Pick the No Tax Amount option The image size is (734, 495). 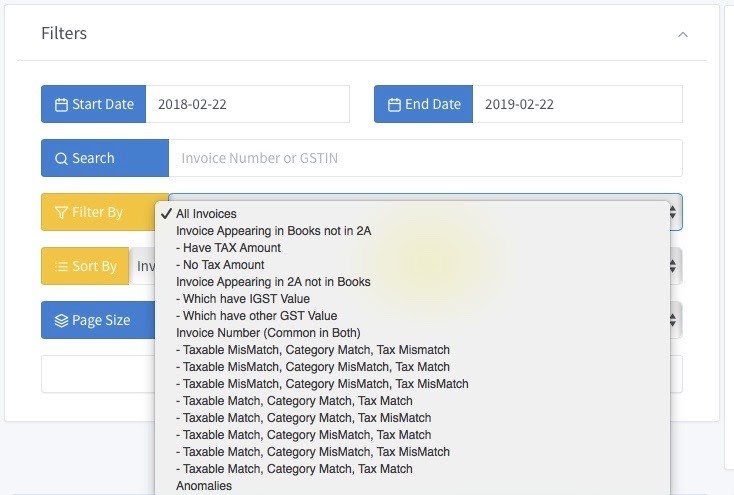[x=220, y=265]
